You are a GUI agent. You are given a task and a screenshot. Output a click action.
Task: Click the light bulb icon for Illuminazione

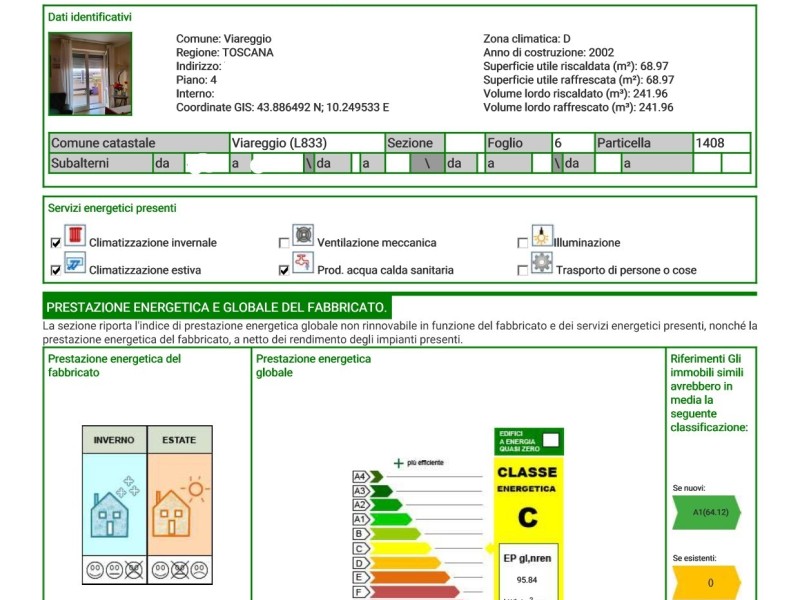click(542, 235)
